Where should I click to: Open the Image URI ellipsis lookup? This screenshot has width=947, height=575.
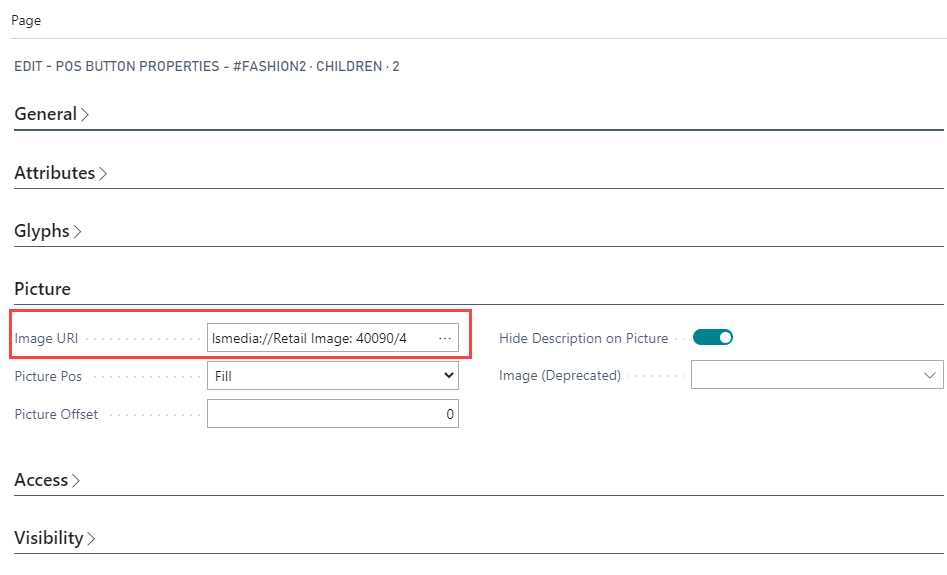445,339
